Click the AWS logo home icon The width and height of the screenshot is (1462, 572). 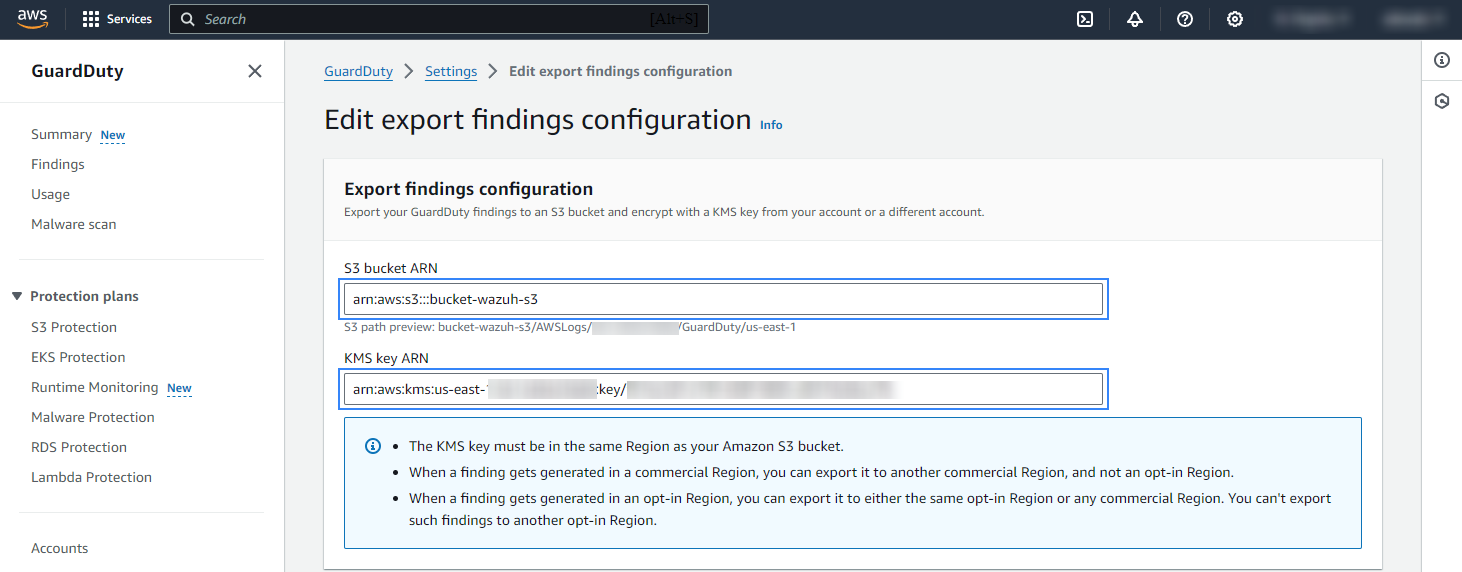pyautogui.click(x=33, y=19)
